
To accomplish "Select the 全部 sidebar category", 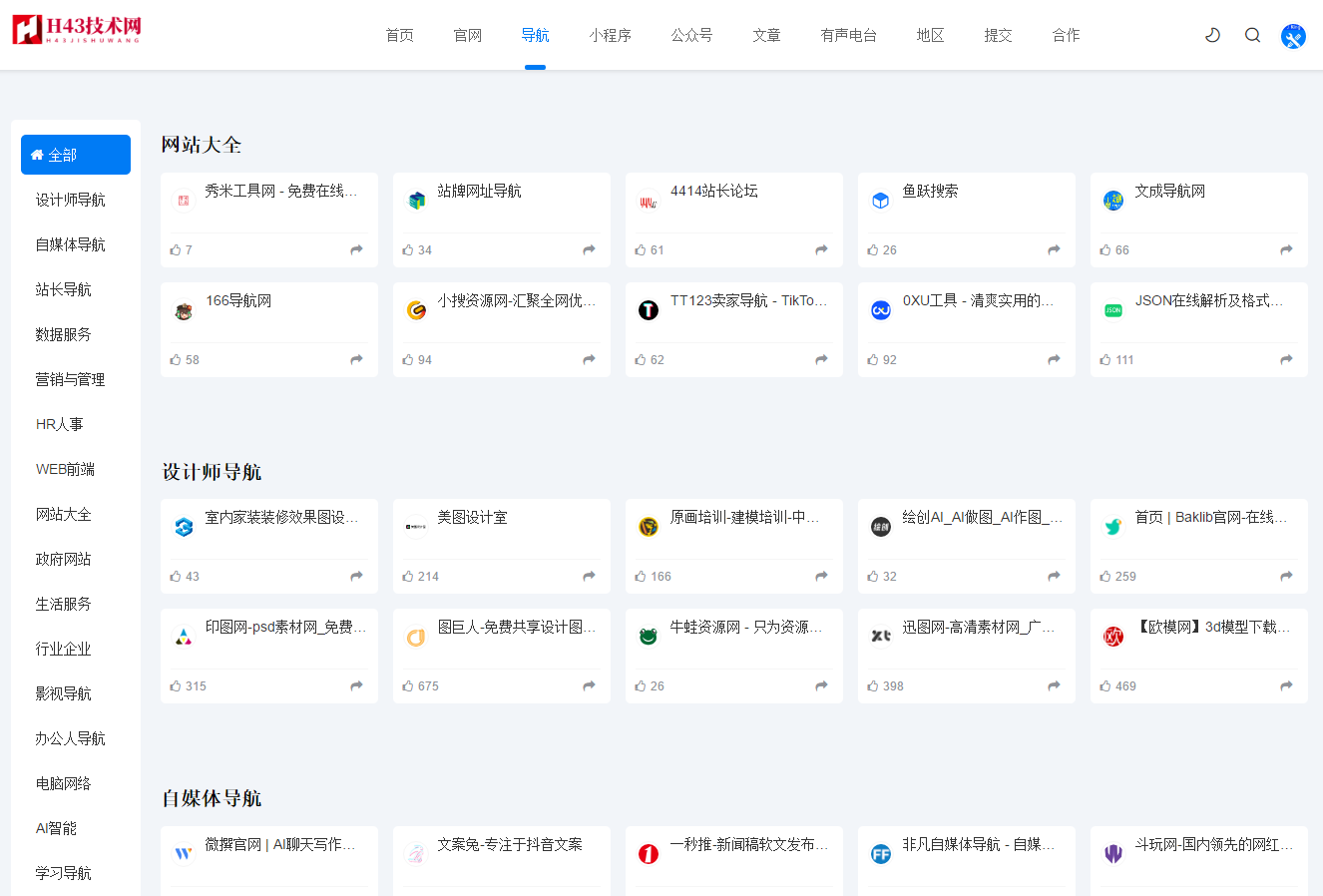I will pyautogui.click(x=76, y=155).
